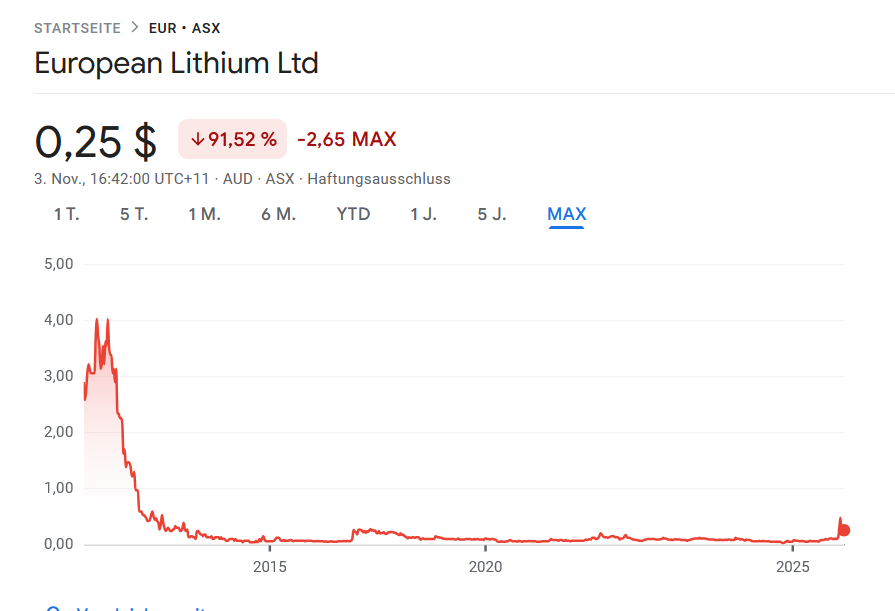Switch chart to YTD range
Screen dimensions: 895x611
353,214
